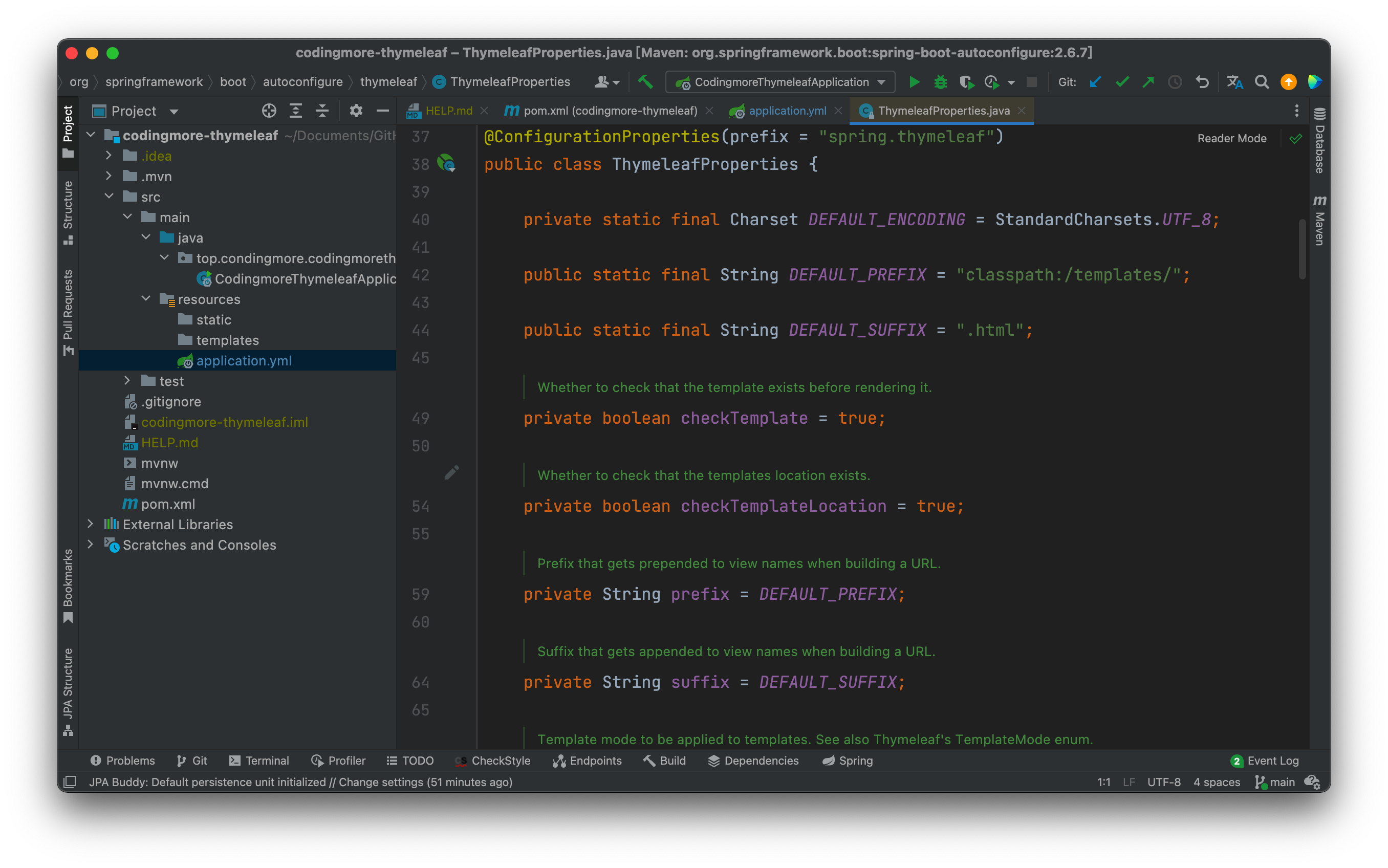The height and width of the screenshot is (868, 1388).
Task: Open CodingmoreThymeleafApplication run configuration dropdown
Action: pyautogui.click(x=780, y=82)
